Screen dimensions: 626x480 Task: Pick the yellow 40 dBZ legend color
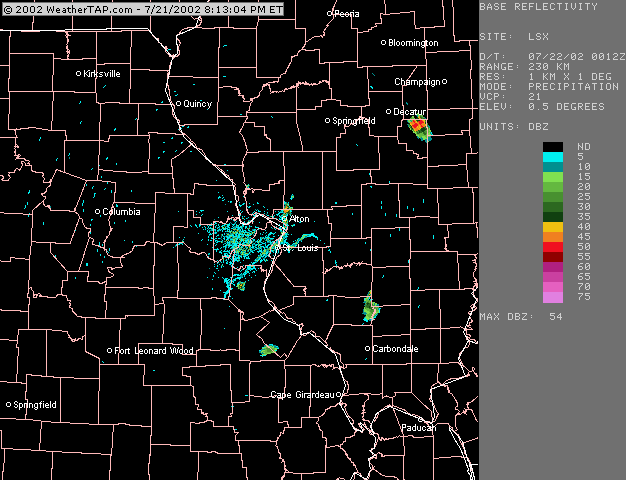click(553, 227)
